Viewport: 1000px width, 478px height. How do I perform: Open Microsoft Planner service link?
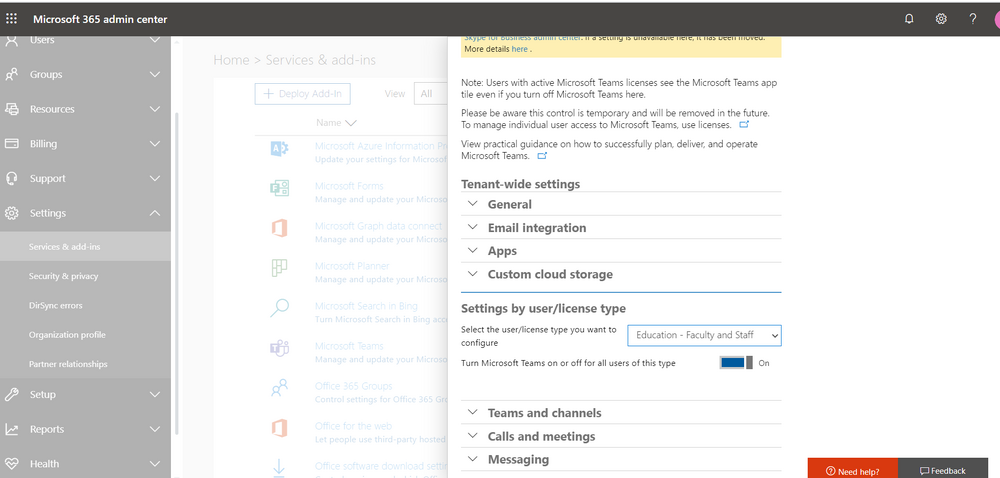[x=352, y=266]
